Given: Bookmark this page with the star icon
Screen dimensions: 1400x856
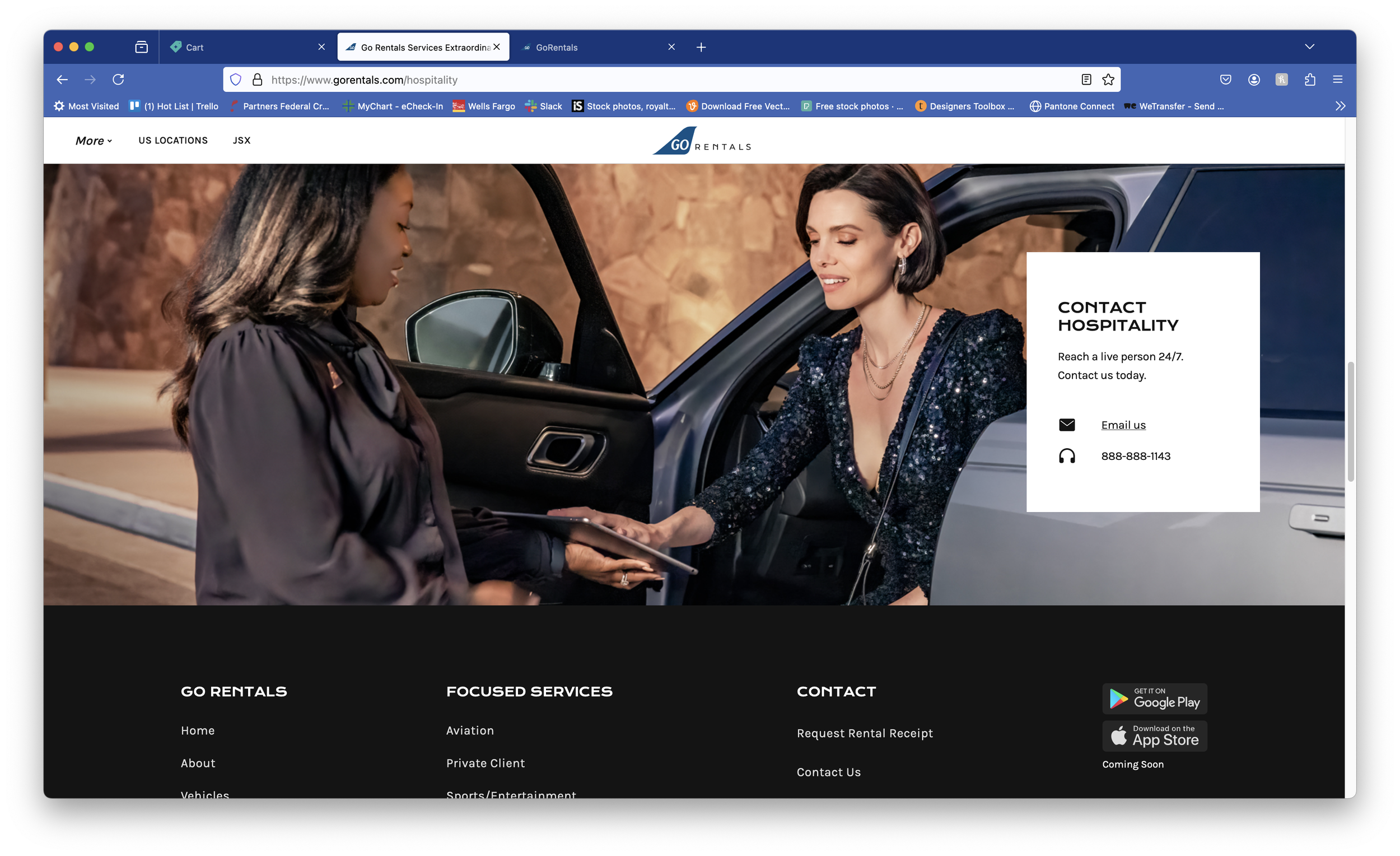Looking at the screenshot, I should coord(1108,80).
